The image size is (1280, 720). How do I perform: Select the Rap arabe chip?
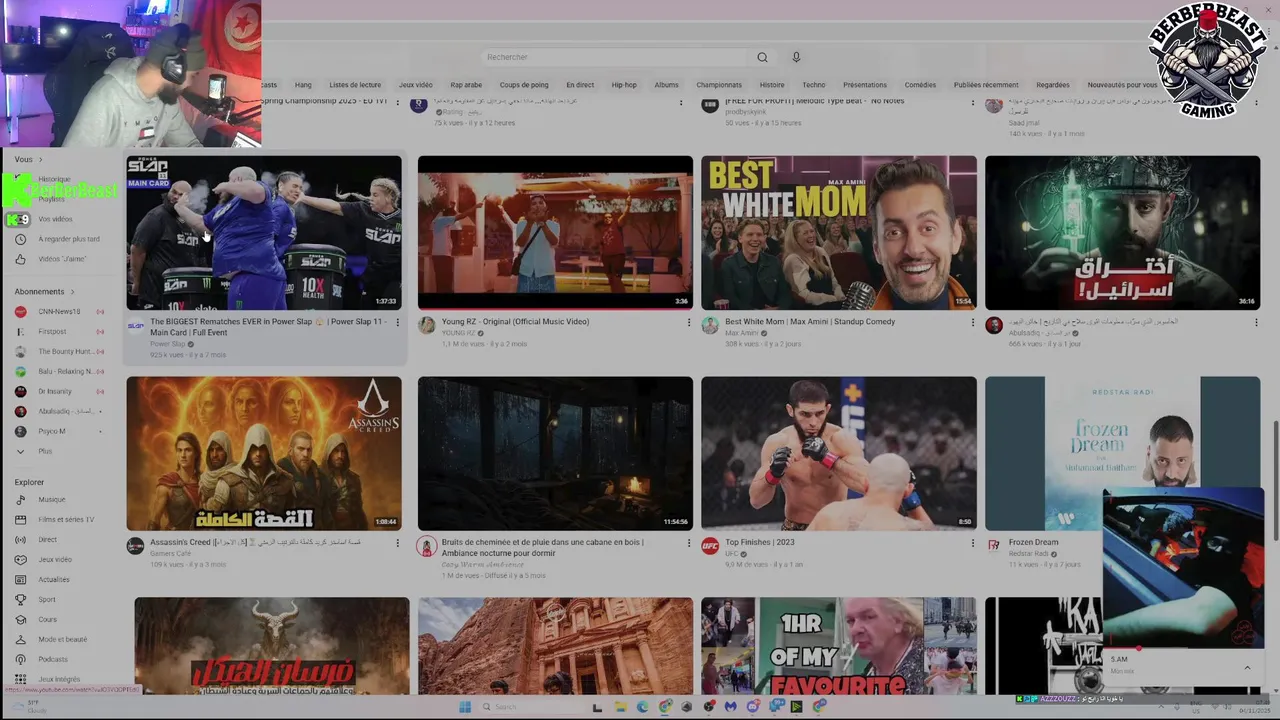click(x=466, y=85)
